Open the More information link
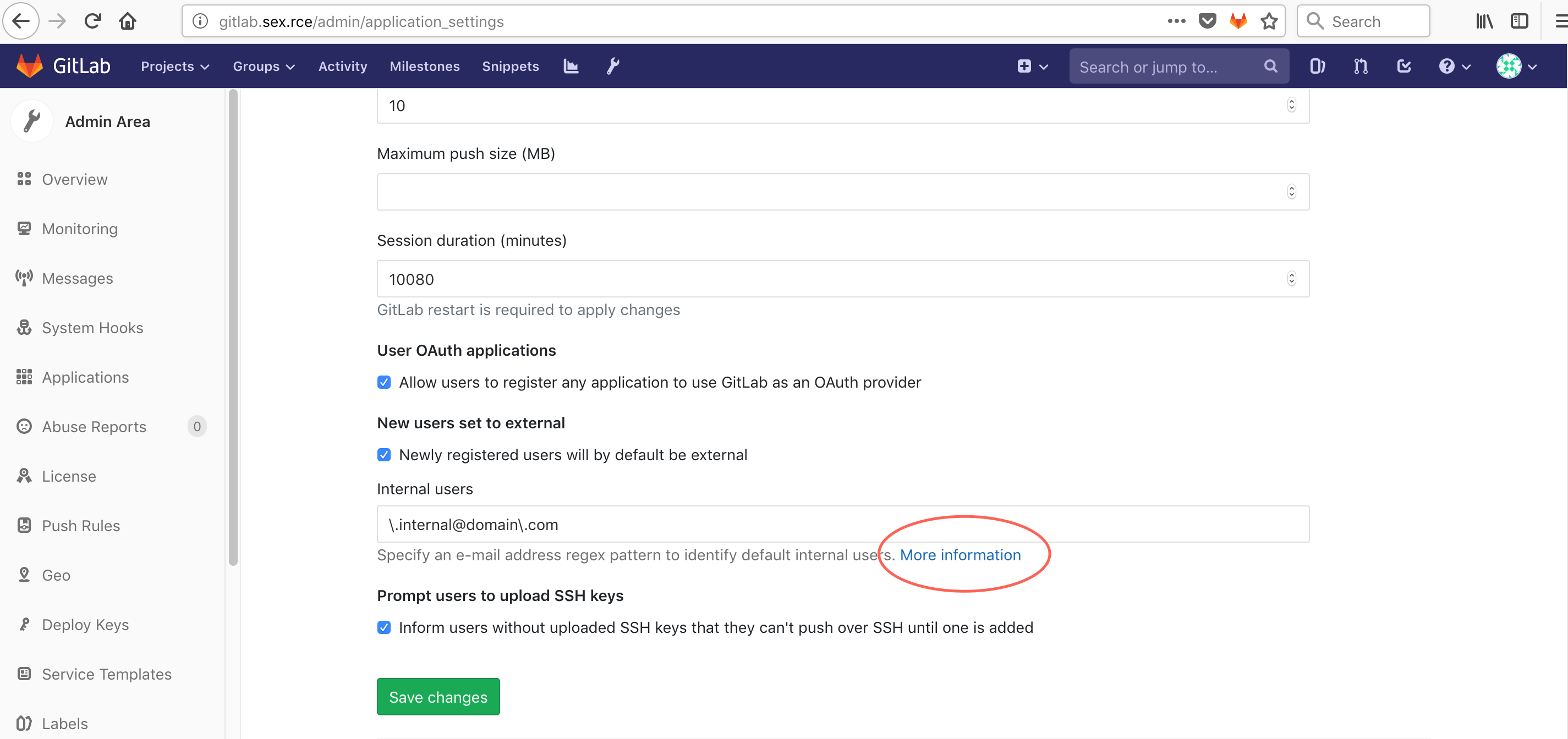The image size is (1568, 739). tap(960, 555)
